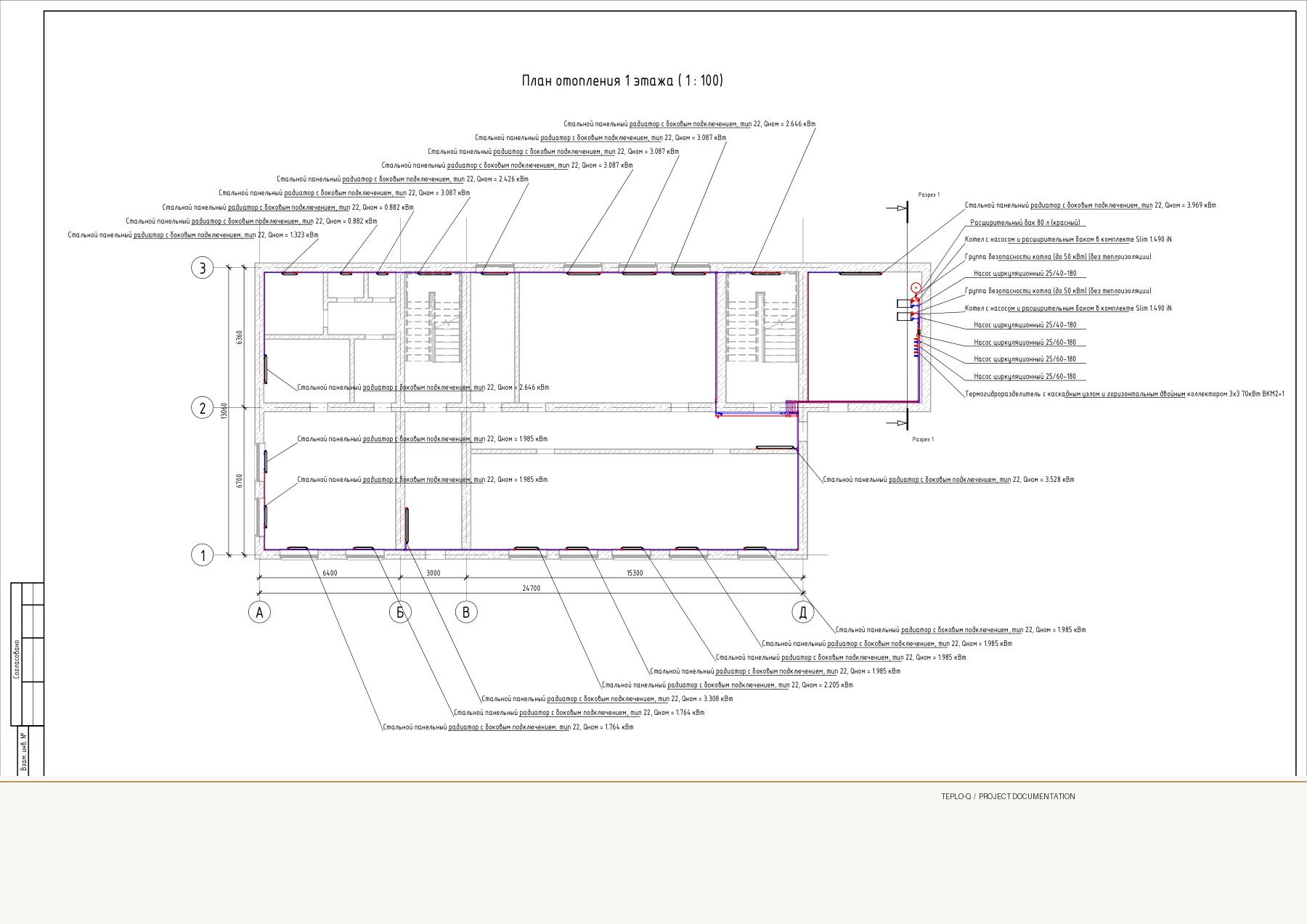The image size is (1307, 924).
Task: Click the 'TEPLO-Q / PROJECT DOCUMENTATION' footer text
Action: (x=1008, y=796)
